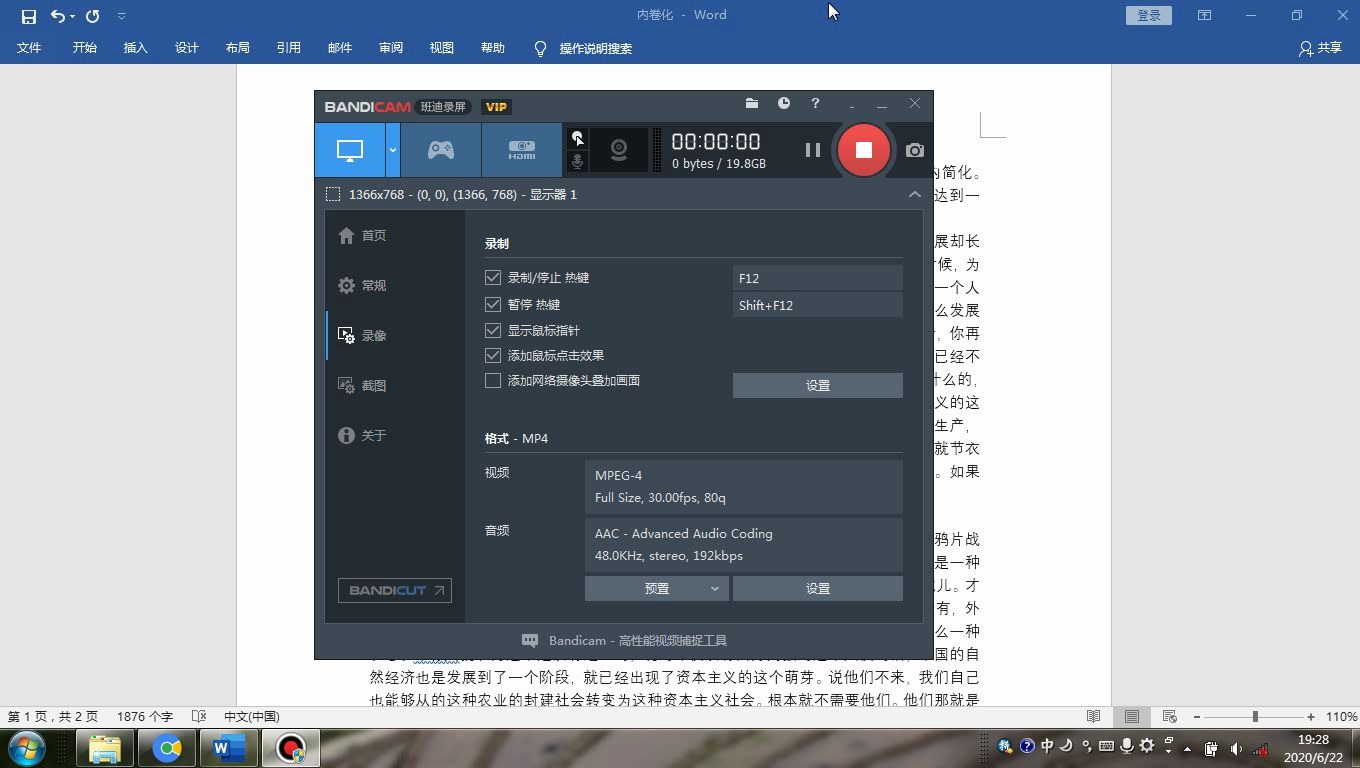Toggle microphone recording icon in Bandicam

pos(577,162)
